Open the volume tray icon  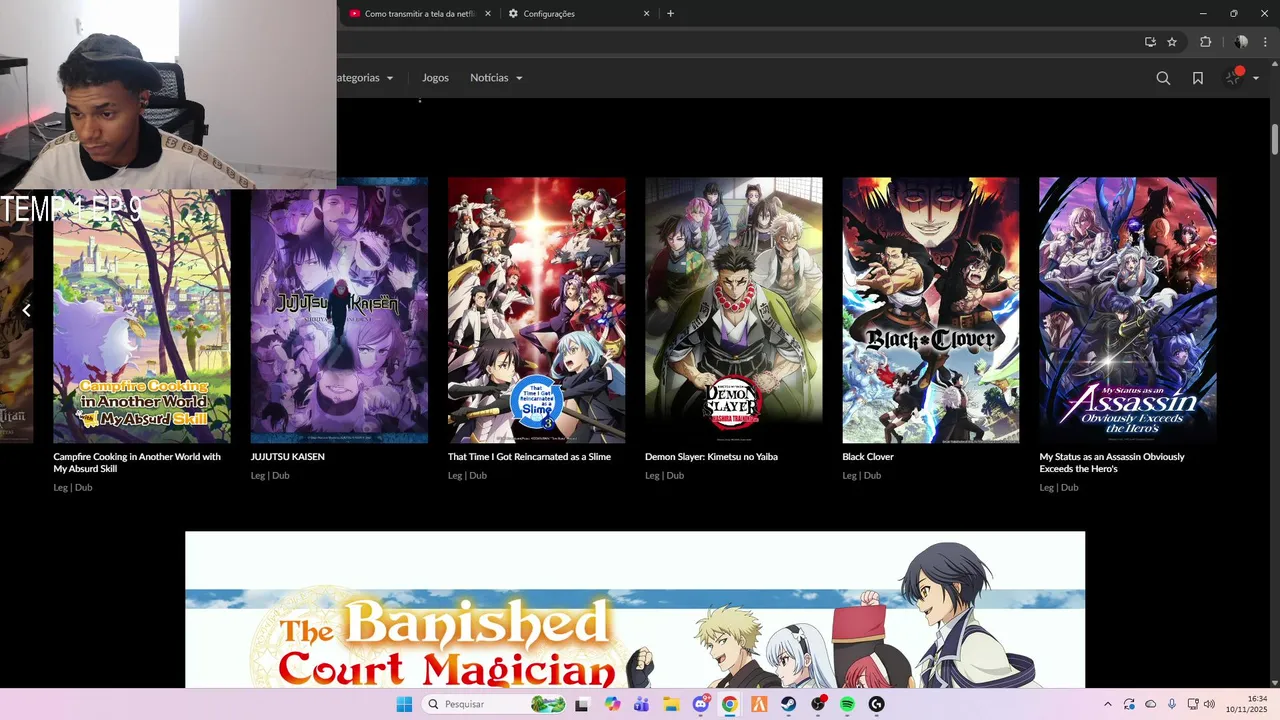[1209, 704]
